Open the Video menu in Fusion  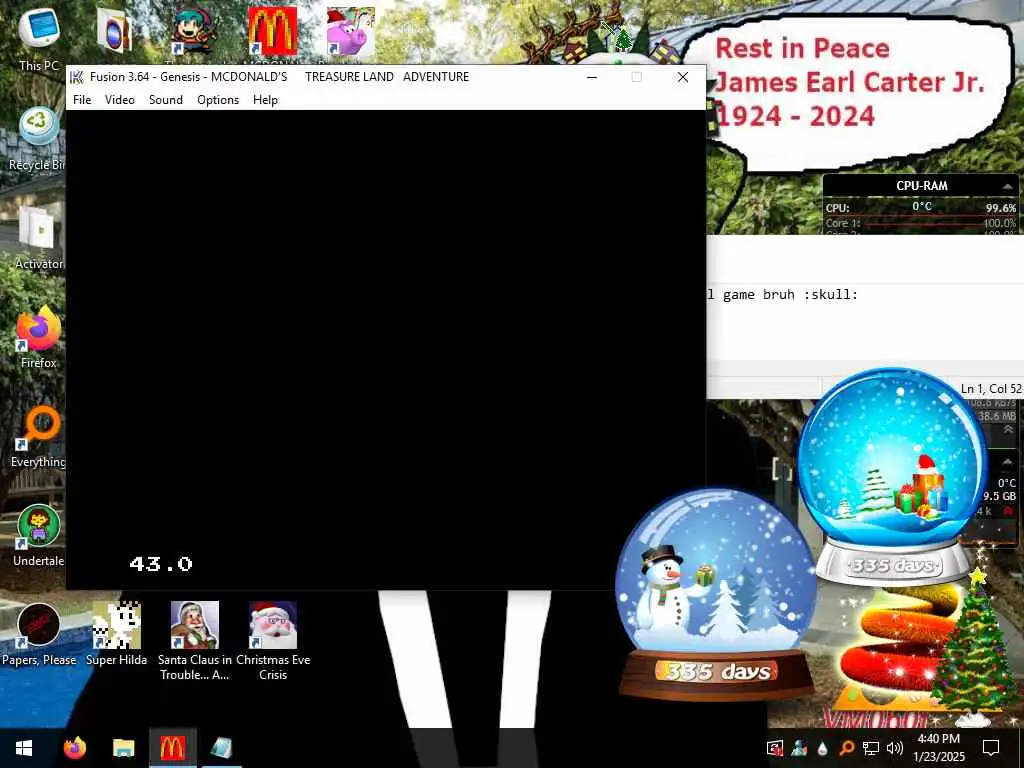(x=120, y=100)
